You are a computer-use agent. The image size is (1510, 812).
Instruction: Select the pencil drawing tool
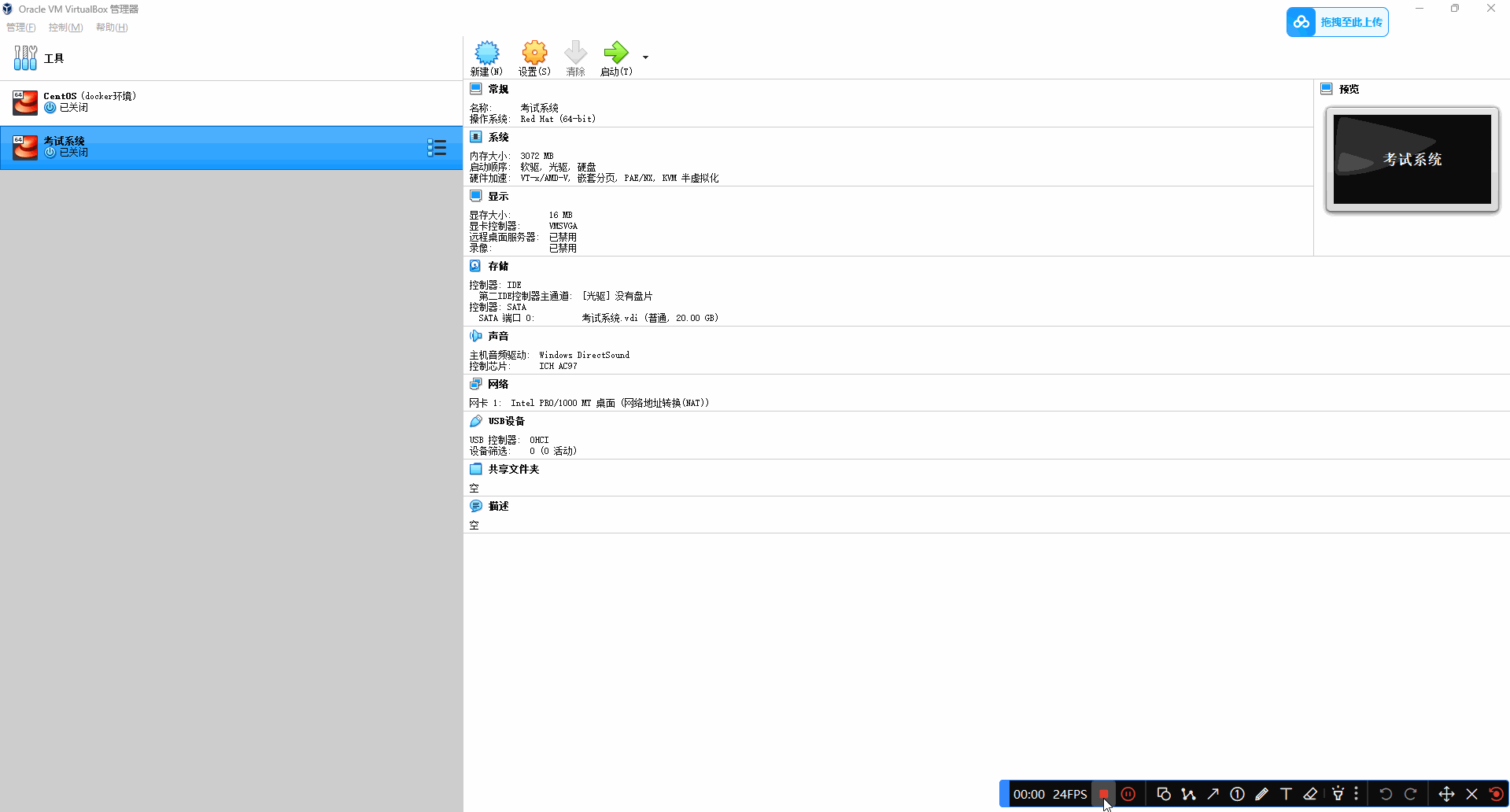[1261, 794]
